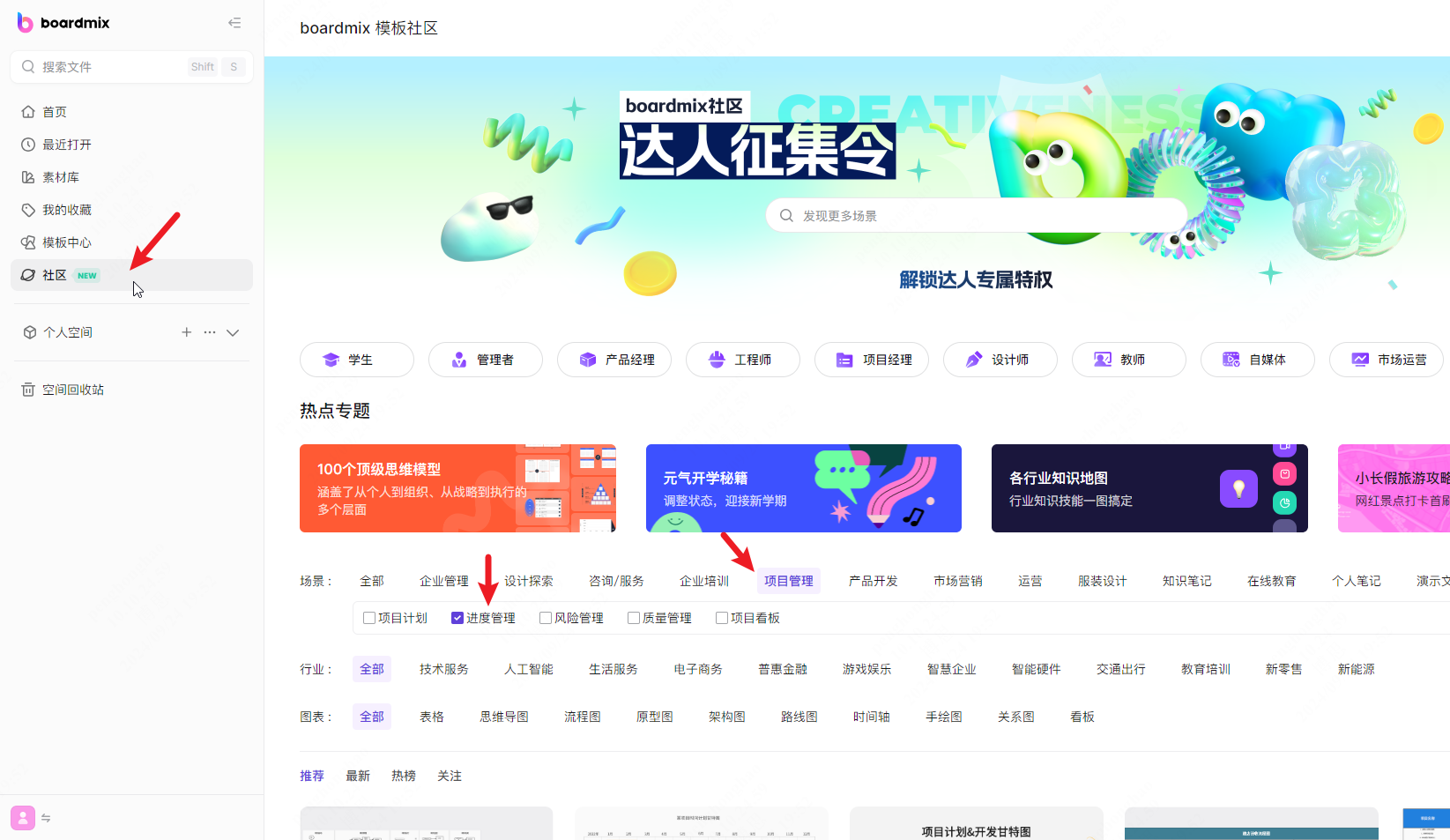1450x840 pixels.
Task: Open 空间回收站 trash icon
Action: click(28, 390)
